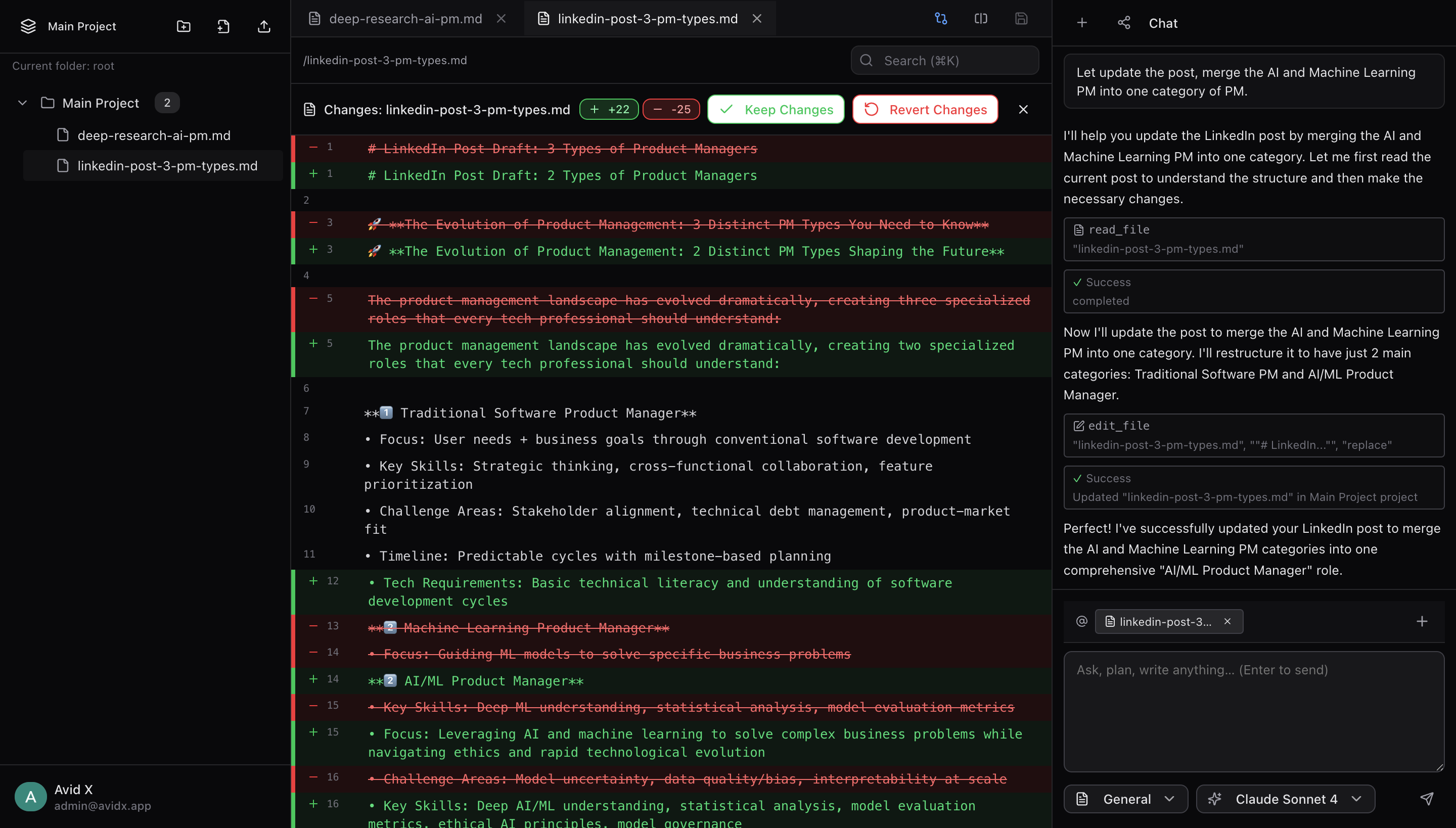This screenshot has height=828, width=1456.
Task: Toggle split view icon in editor toolbar
Action: pos(981,19)
